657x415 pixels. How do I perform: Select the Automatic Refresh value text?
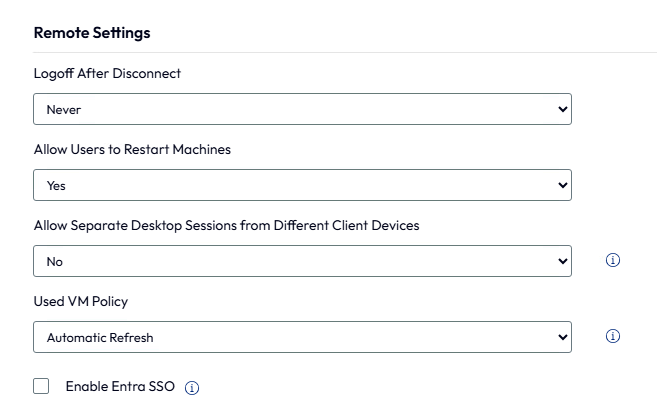(100, 337)
